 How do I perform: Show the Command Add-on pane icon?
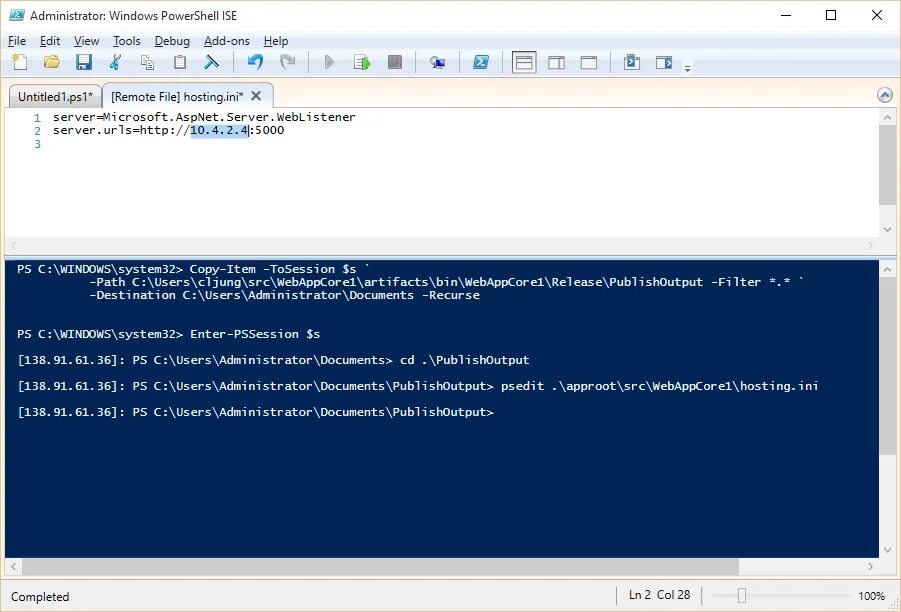tap(664, 61)
